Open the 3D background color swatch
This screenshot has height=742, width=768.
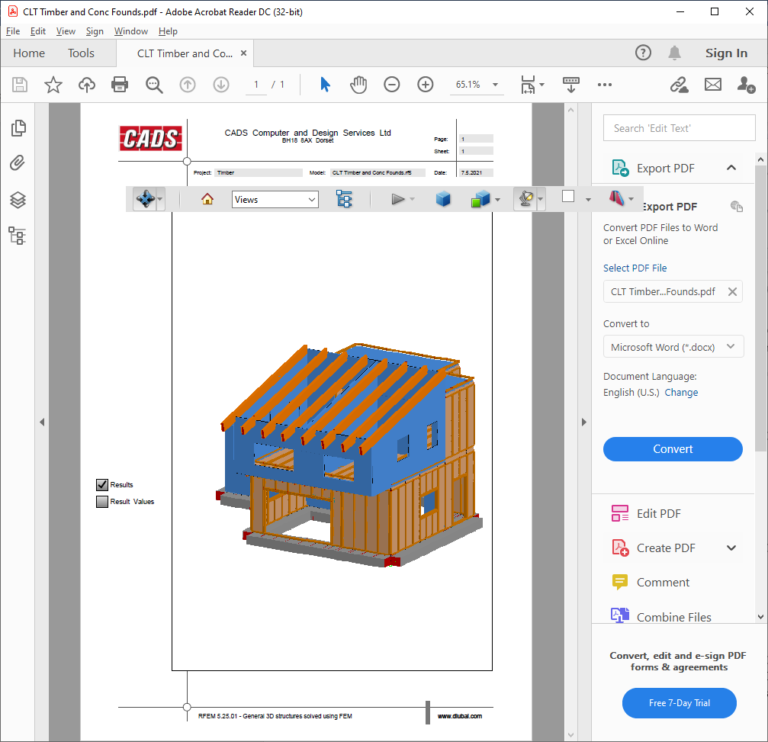point(568,198)
